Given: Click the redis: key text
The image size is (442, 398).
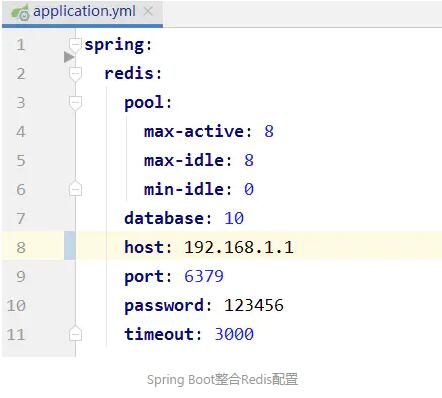Looking at the screenshot, I should coord(133,74).
